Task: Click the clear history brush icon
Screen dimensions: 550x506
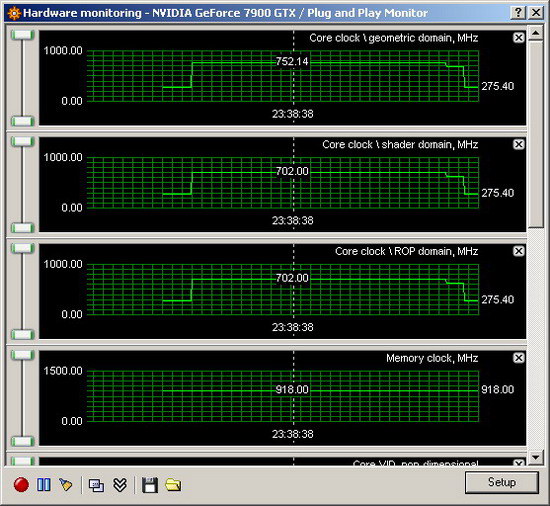Action: [x=66, y=485]
